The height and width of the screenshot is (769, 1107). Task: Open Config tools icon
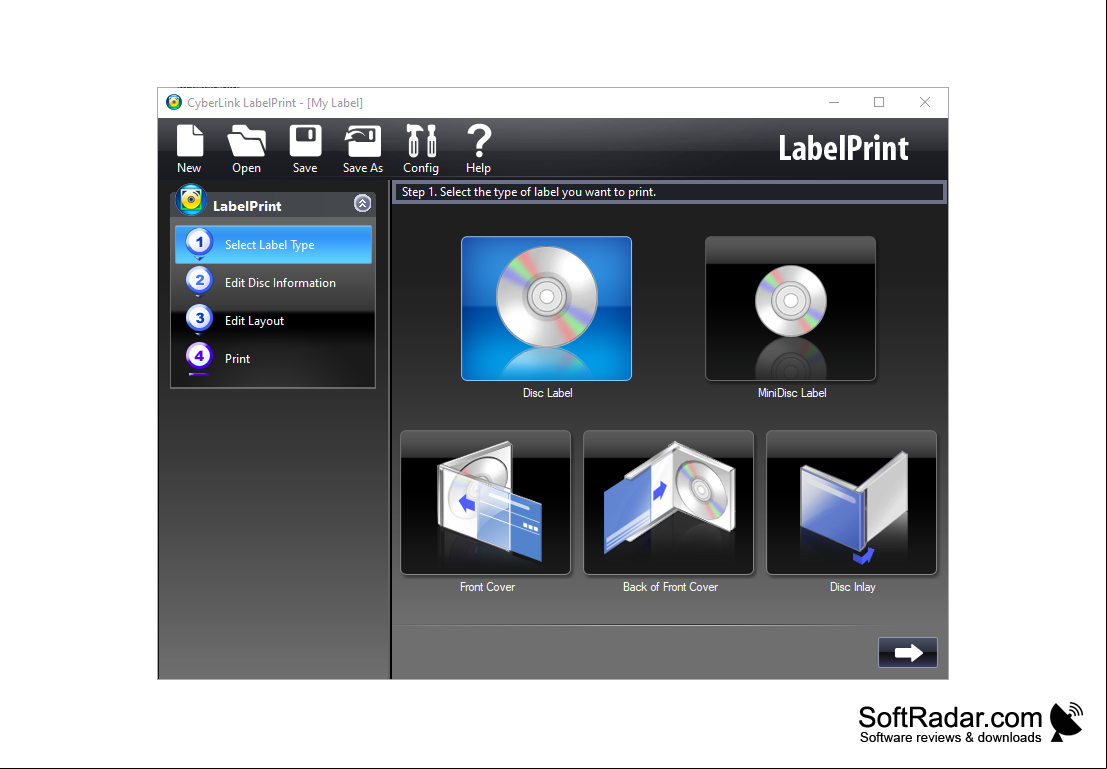(421, 141)
